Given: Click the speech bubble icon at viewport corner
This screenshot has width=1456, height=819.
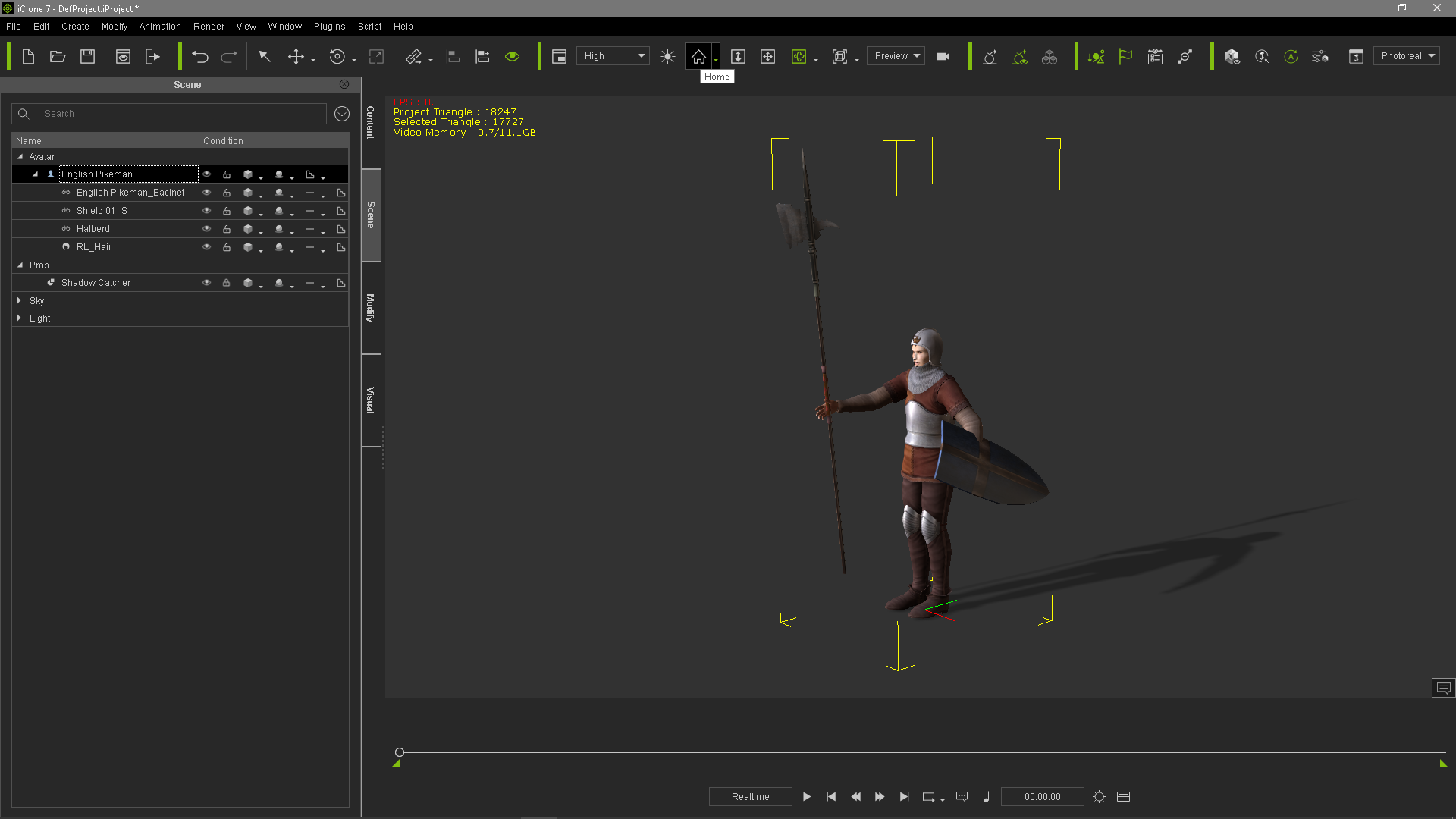Looking at the screenshot, I should [x=1443, y=688].
